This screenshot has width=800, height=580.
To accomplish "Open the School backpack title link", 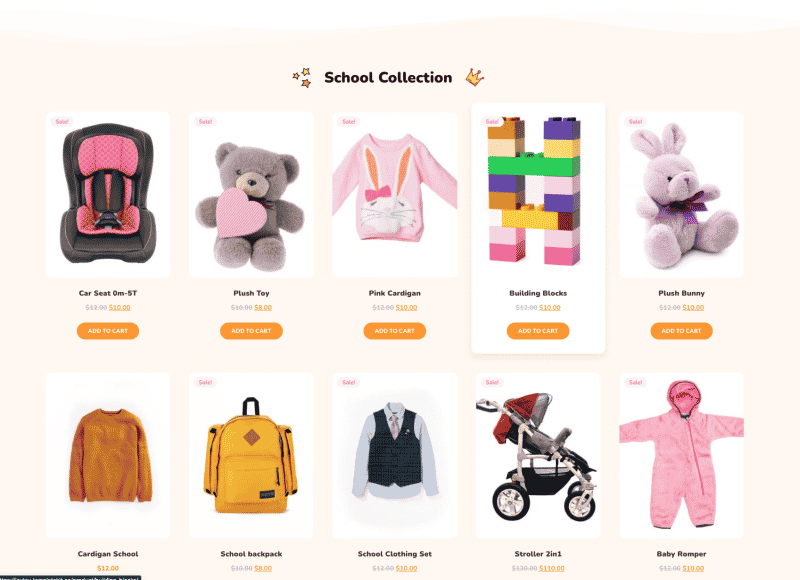I will 251,554.
